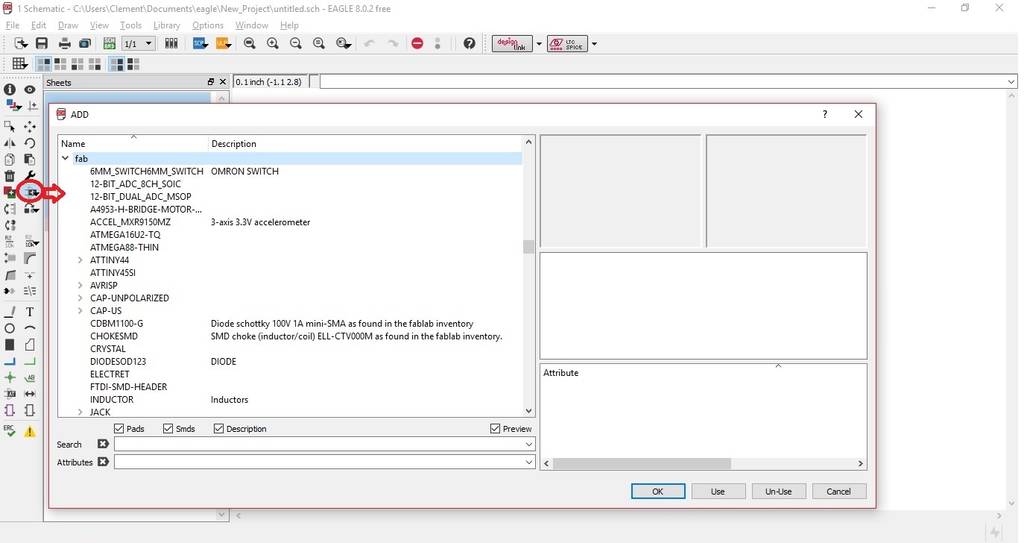Open the Library menu
The image size is (1024, 543).
pos(167,25)
